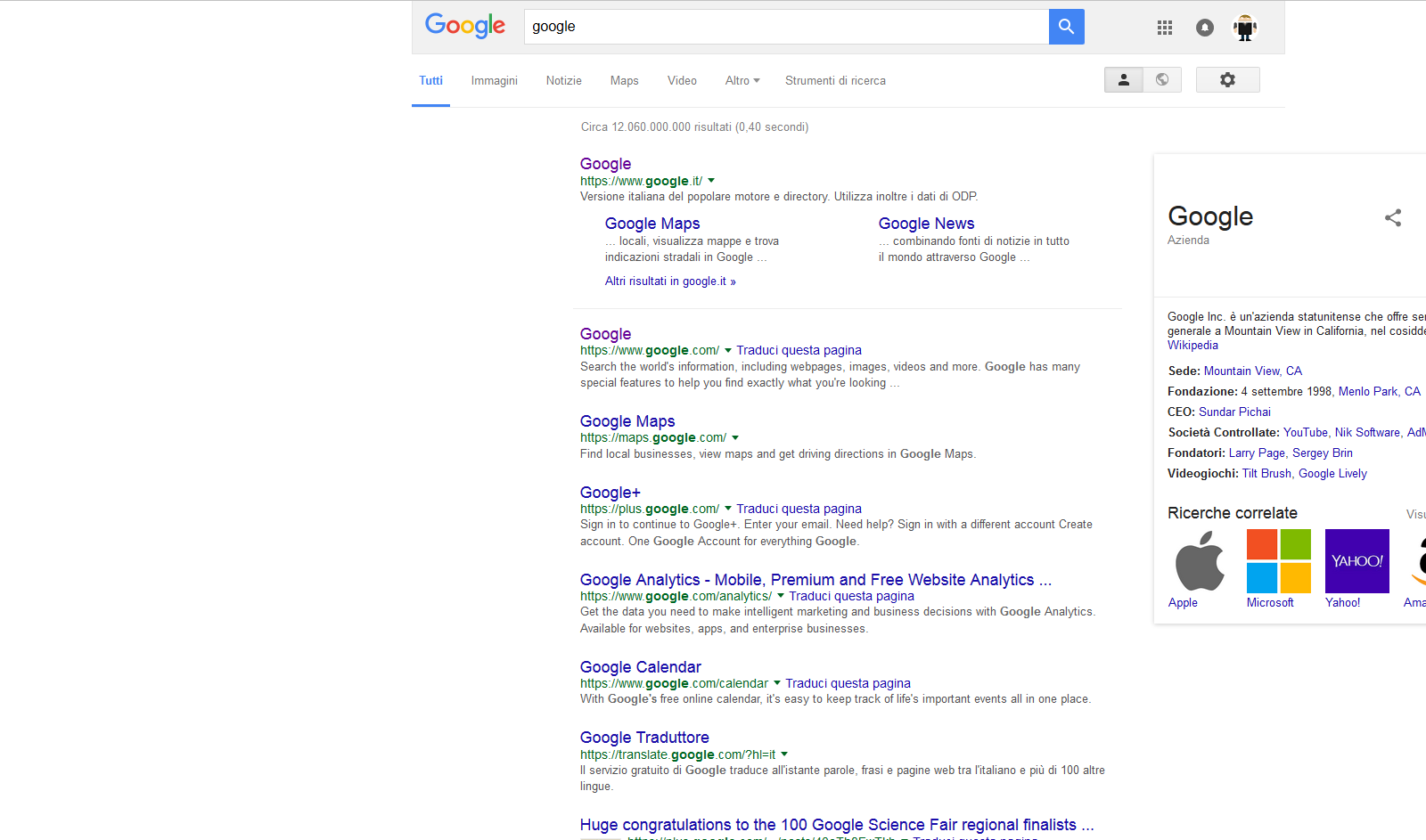
Task: Open the Google Calendar result
Action: click(x=641, y=667)
